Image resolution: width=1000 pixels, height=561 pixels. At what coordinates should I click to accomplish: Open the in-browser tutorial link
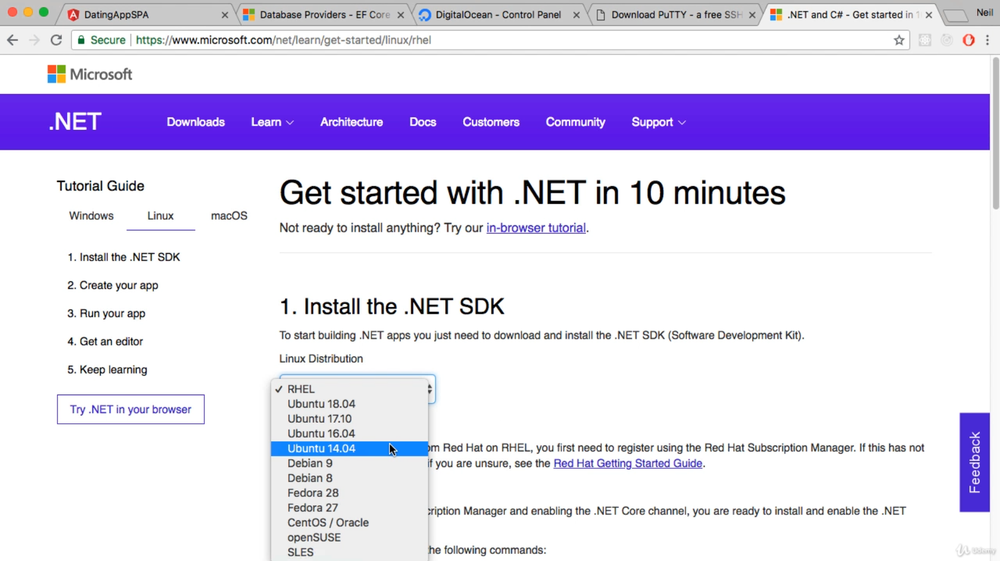point(536,228)
